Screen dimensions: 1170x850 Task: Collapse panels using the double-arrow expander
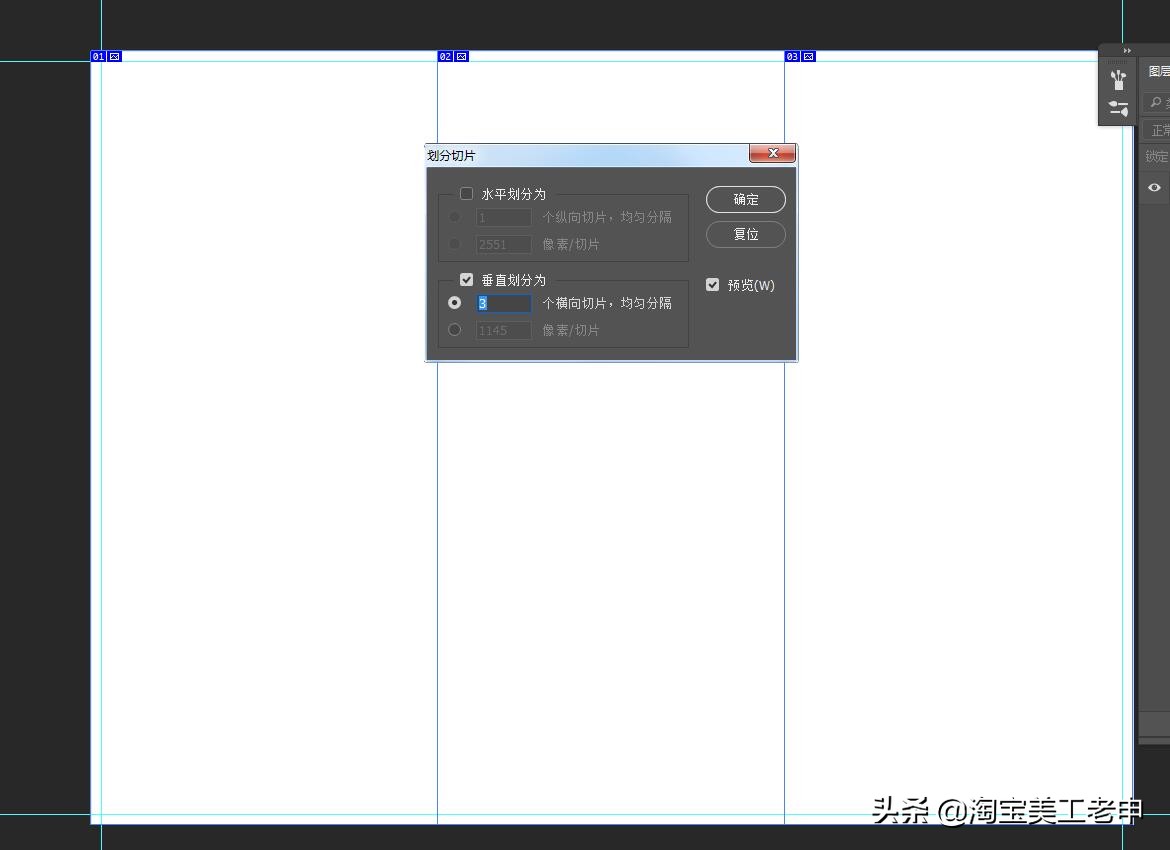click(x=1127, y=50)
